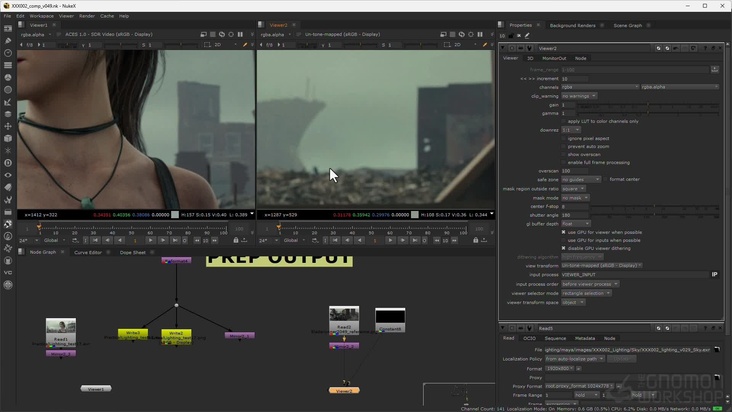Screen dimensions: 732x412
Task: Switch to Scene Graph tab
Action: tap(627, 25)
